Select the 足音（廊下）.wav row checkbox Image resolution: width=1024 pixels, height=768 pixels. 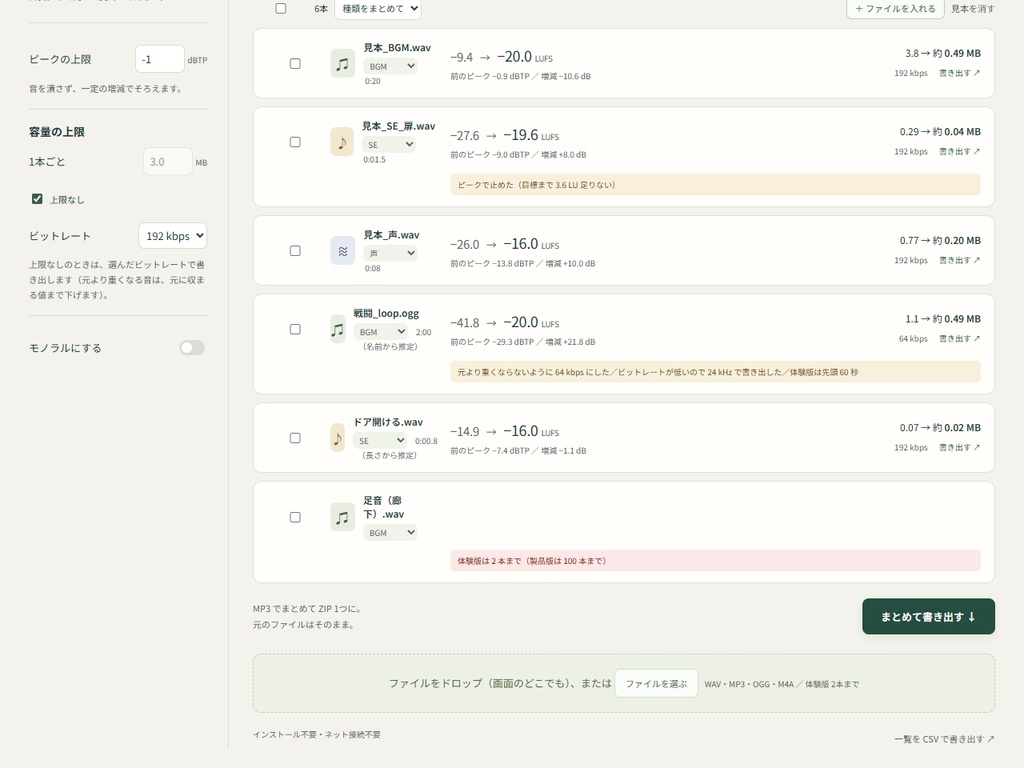(x=295, y=517)
